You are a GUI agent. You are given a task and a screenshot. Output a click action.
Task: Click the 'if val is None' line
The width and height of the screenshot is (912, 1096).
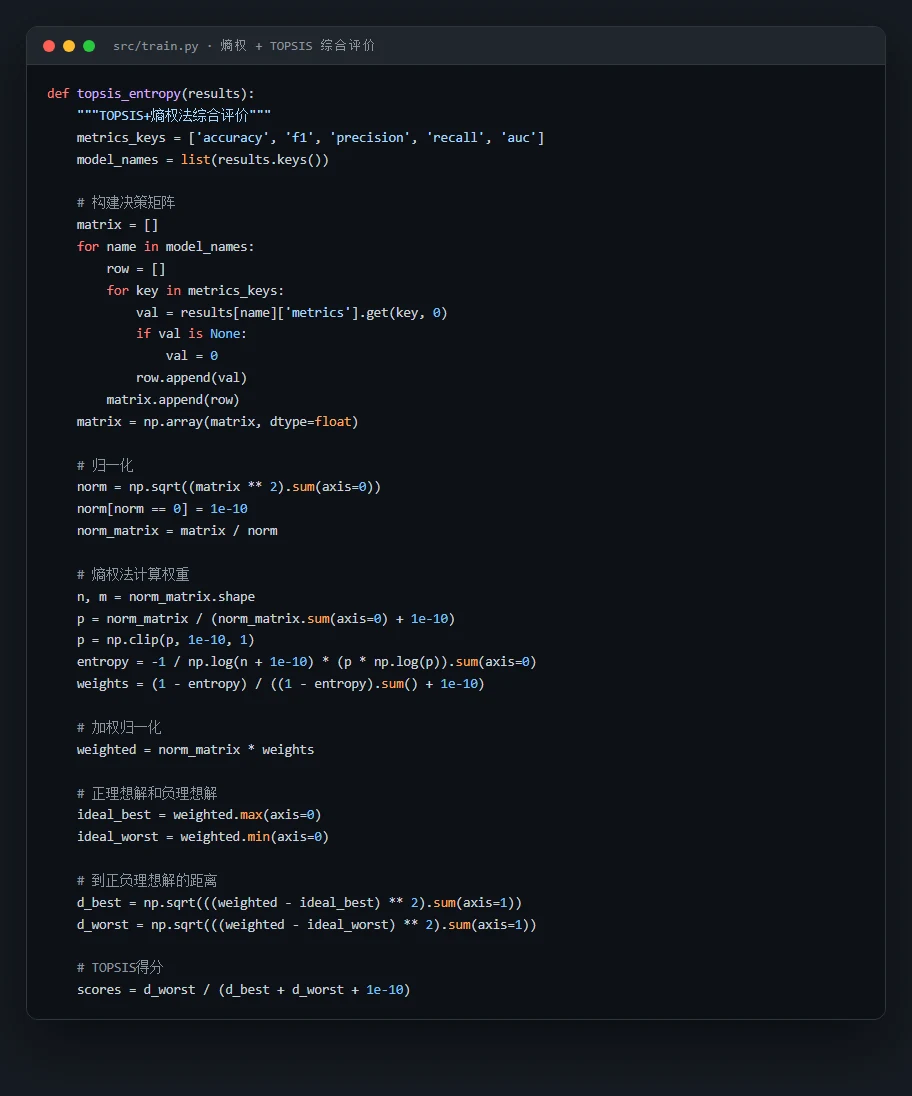(191, 334)
